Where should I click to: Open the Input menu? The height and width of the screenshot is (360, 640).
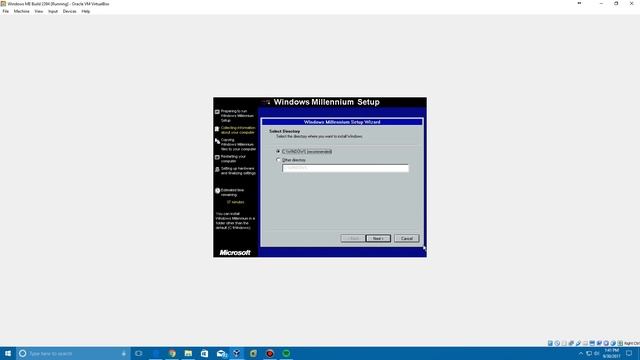53,11
